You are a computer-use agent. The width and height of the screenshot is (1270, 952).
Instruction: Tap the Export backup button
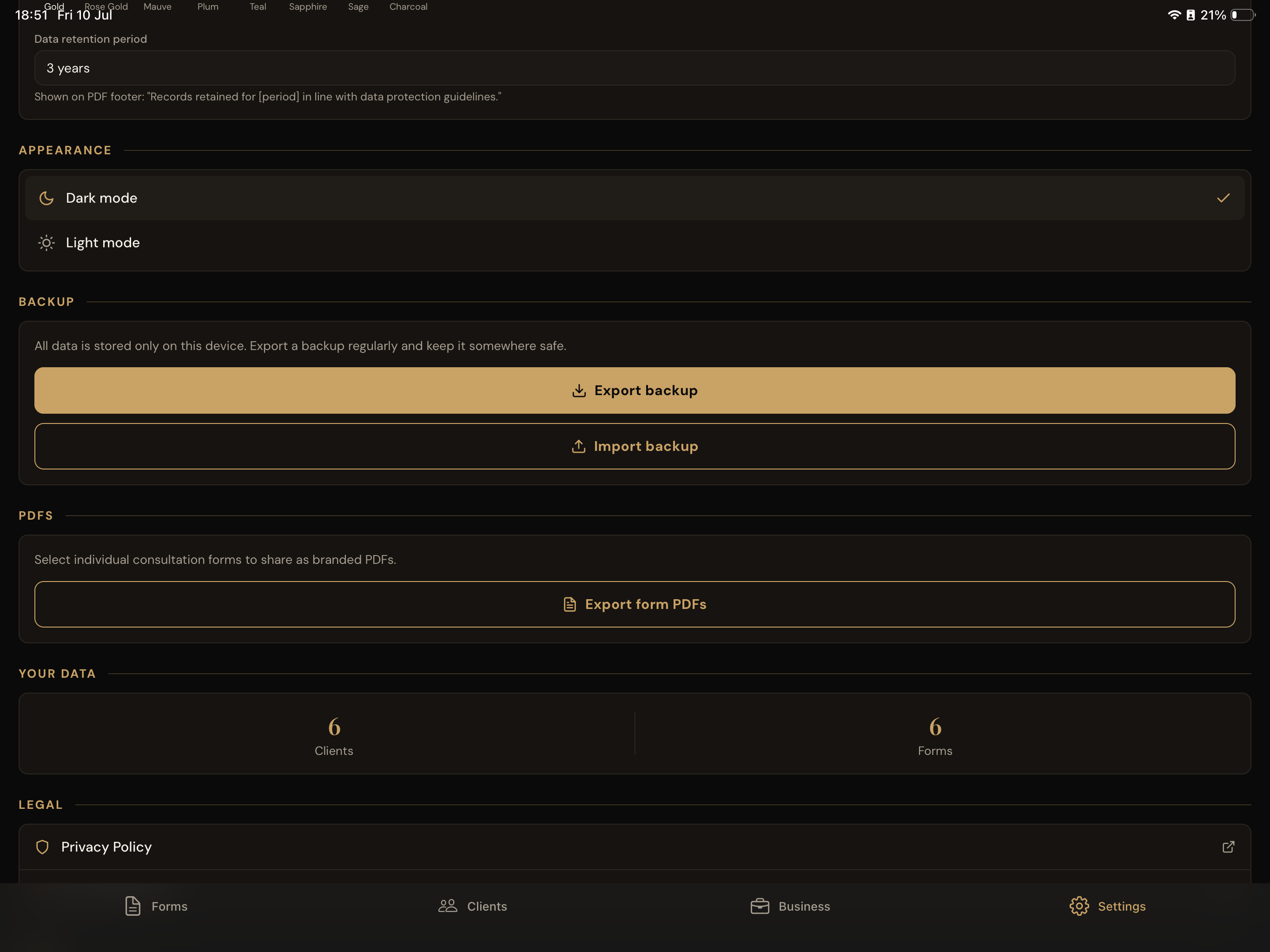point(635,390)
